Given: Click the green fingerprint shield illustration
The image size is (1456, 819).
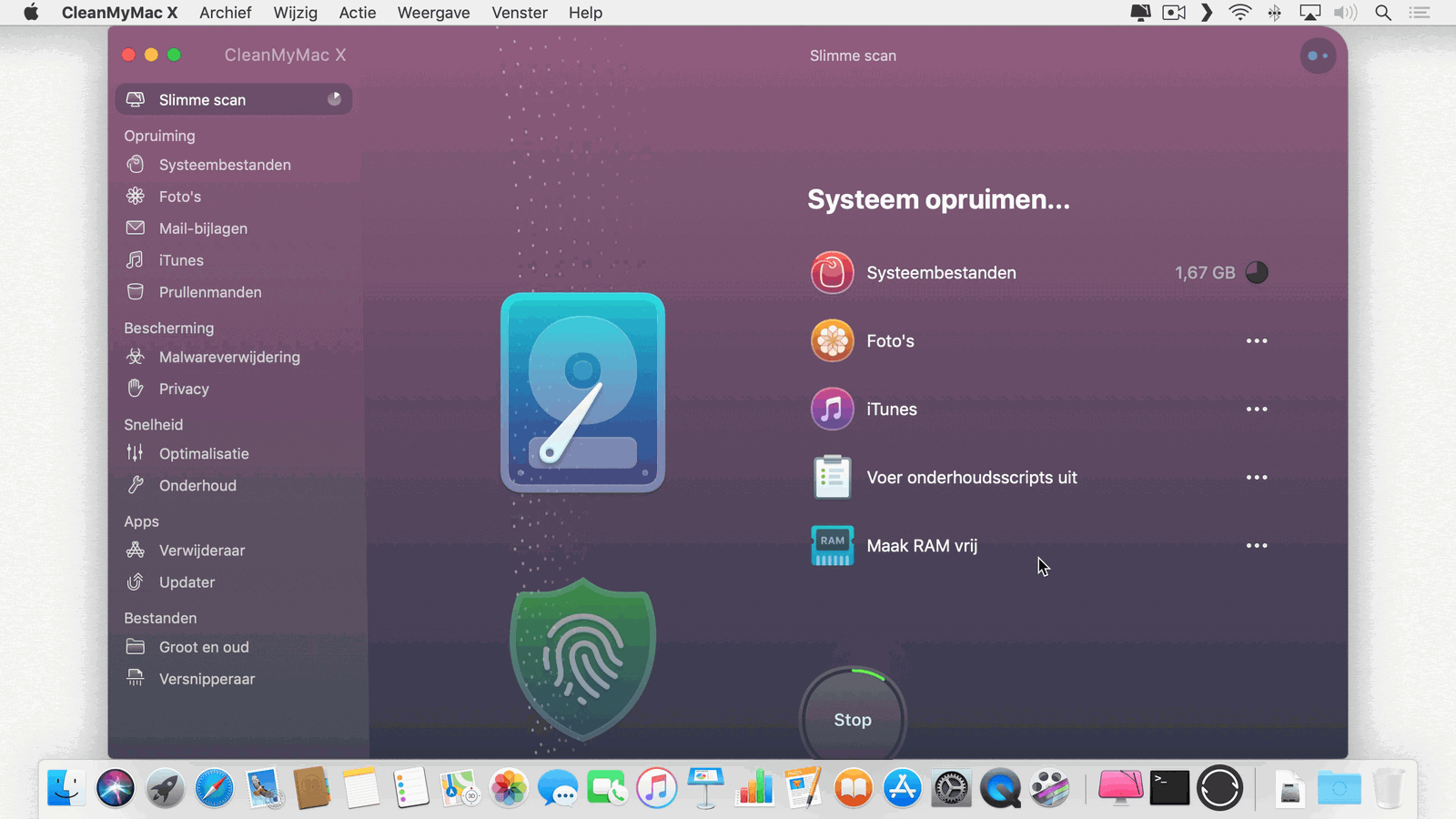Looking at the screenshot, I should [582, 660].
